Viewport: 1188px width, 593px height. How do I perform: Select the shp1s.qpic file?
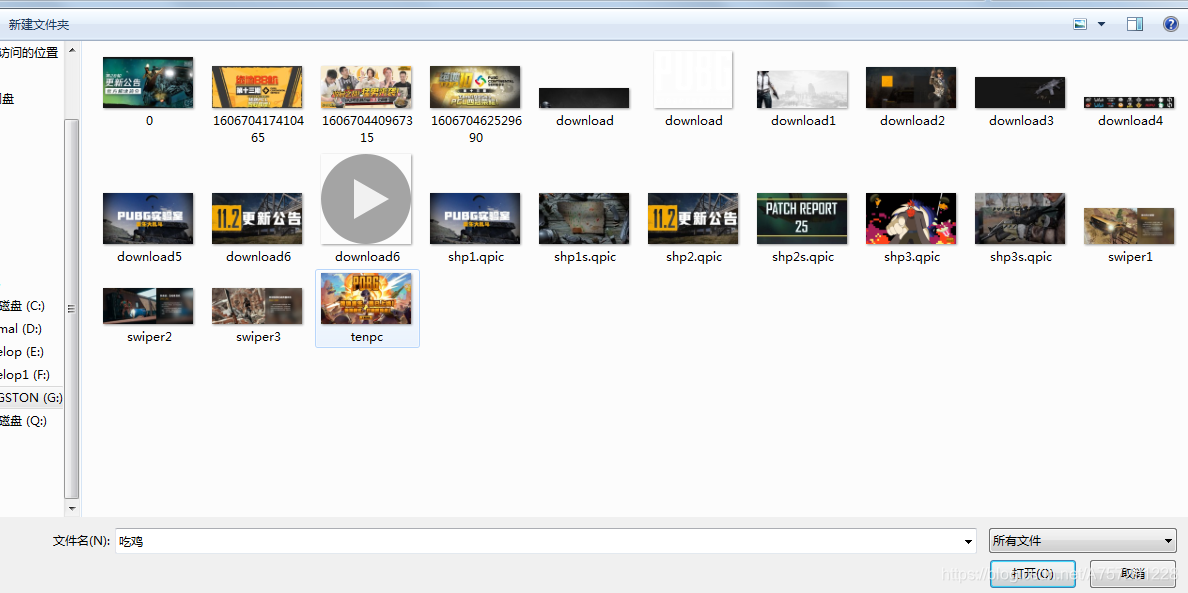point(584,227)
